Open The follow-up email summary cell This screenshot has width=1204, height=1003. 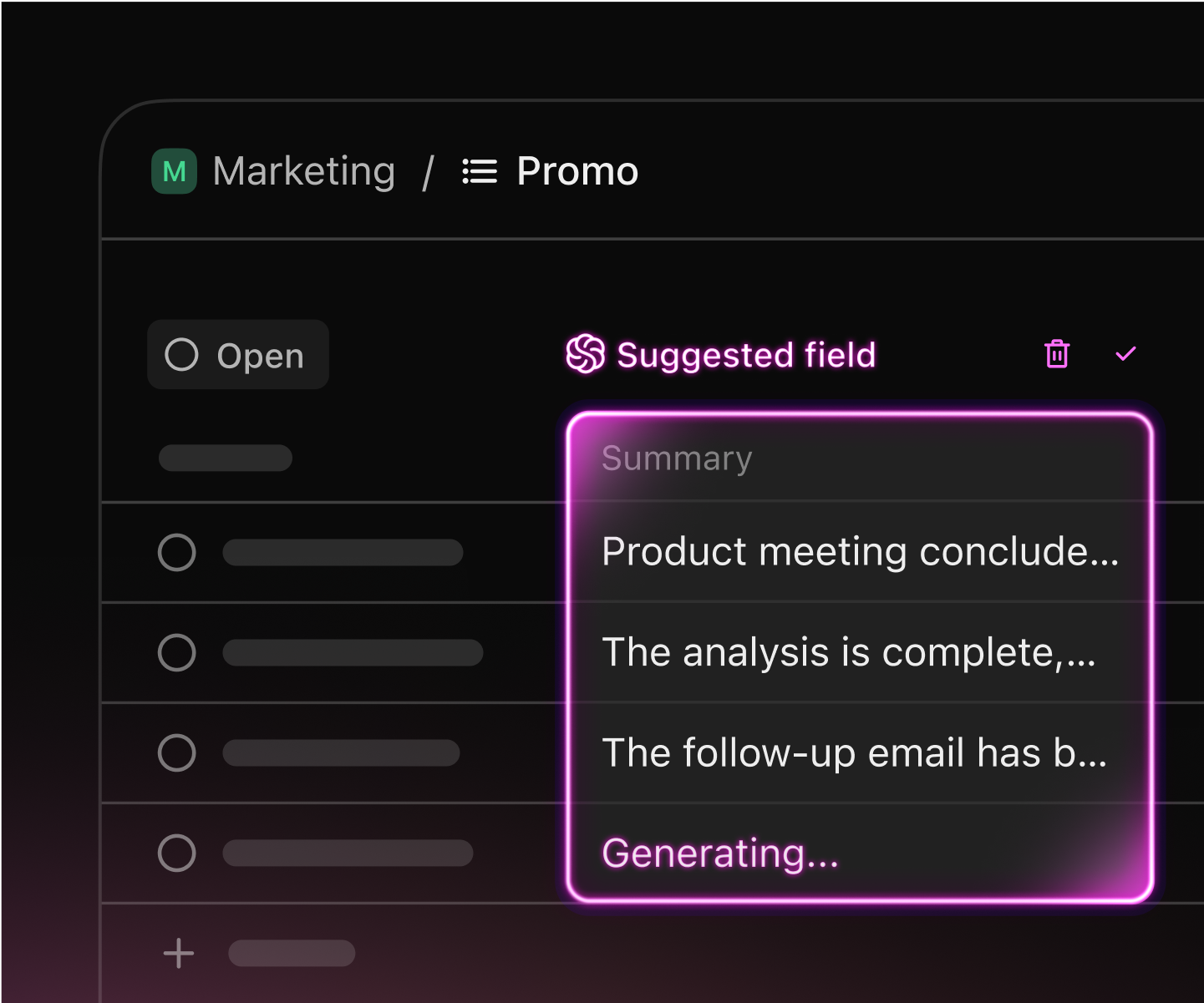click(860, 752)
